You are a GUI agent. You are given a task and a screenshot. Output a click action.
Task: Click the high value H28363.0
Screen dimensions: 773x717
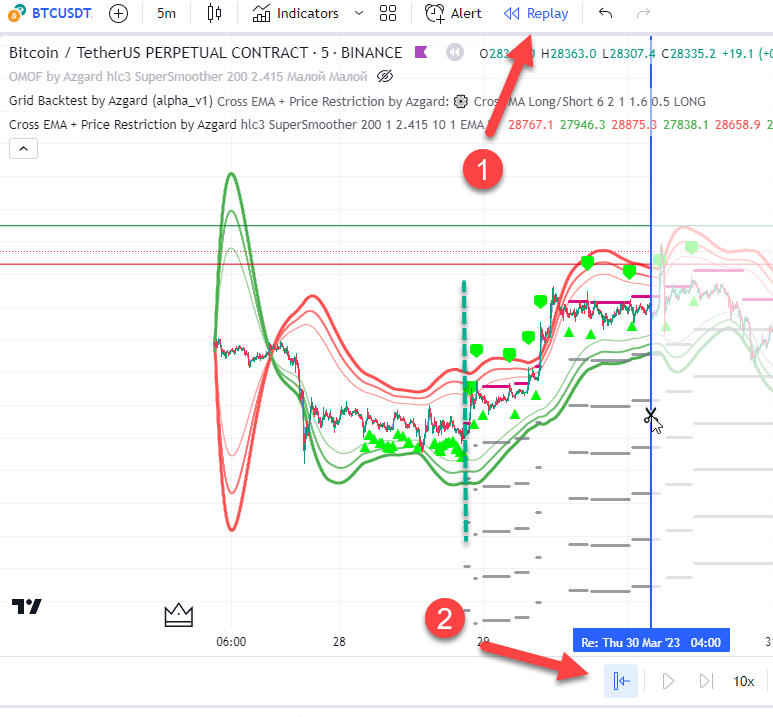click(568, 53)
